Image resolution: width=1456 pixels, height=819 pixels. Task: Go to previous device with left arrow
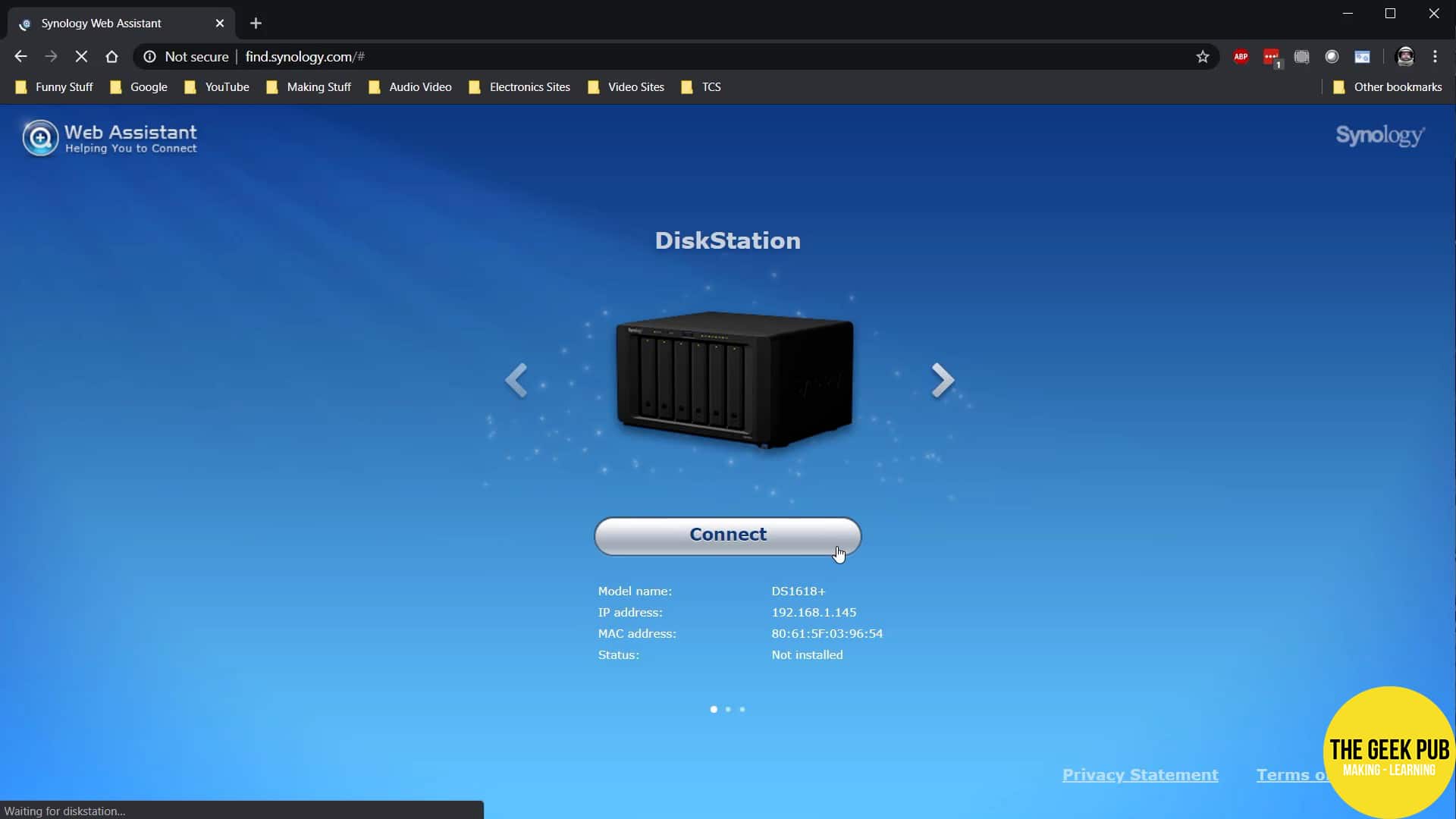point(516,380)
